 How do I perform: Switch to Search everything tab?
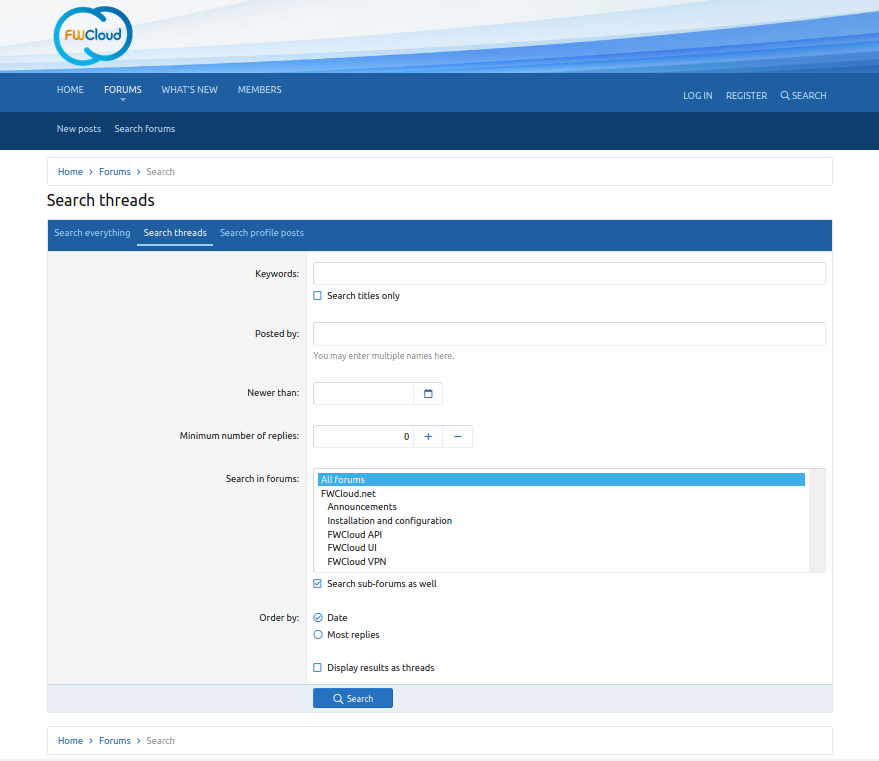tap(92, 233)
